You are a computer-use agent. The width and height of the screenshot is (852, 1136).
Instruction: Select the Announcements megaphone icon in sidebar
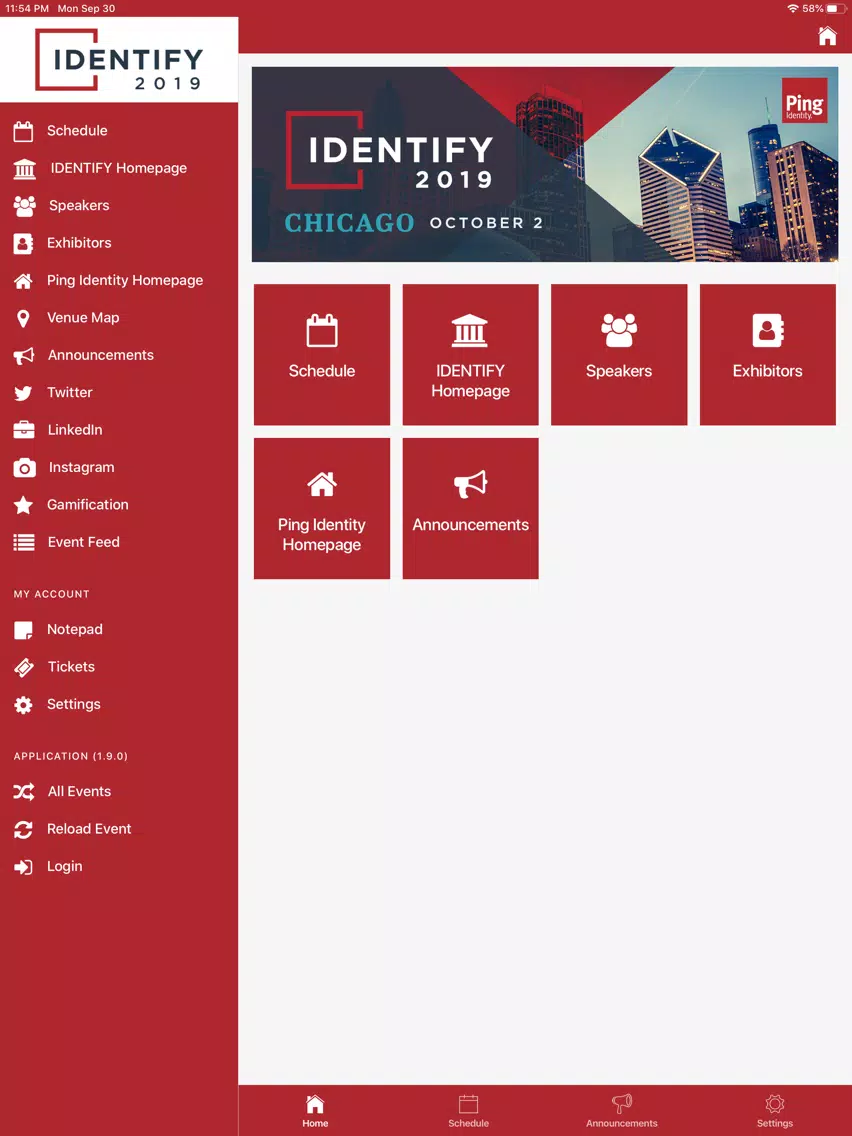[24, 356]
